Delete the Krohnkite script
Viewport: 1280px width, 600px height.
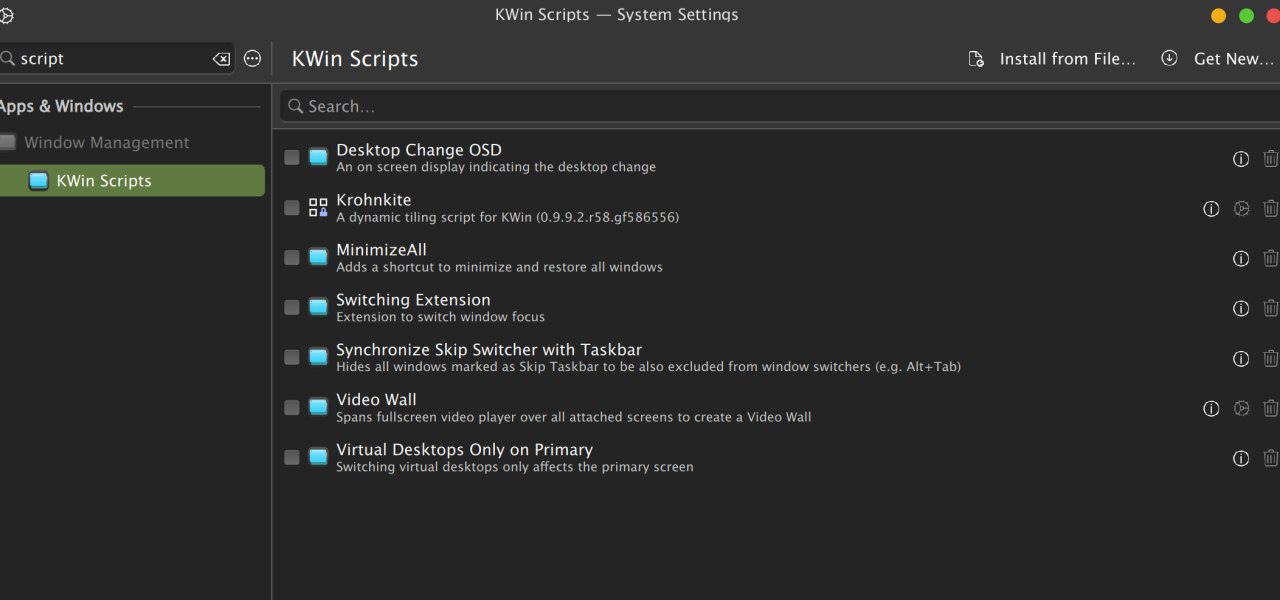pyautogui.click(x=1270, y=209)
